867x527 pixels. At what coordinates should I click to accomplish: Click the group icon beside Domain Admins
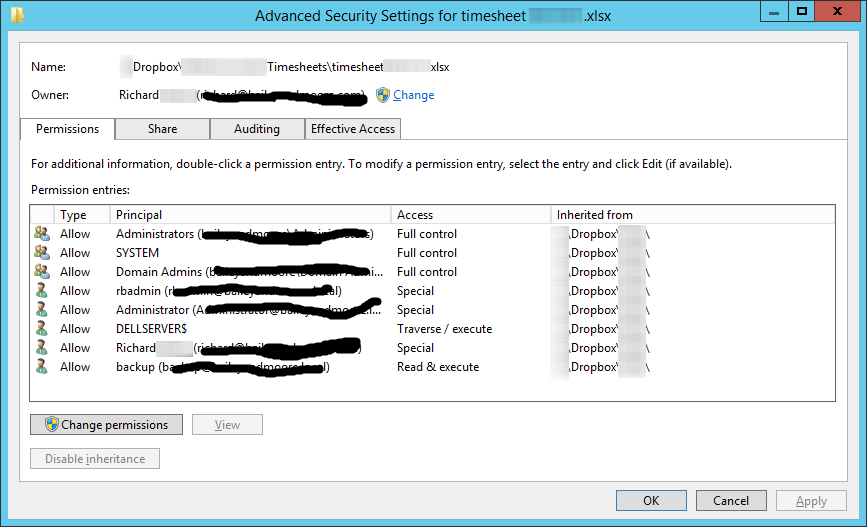[x=41, y=272]
